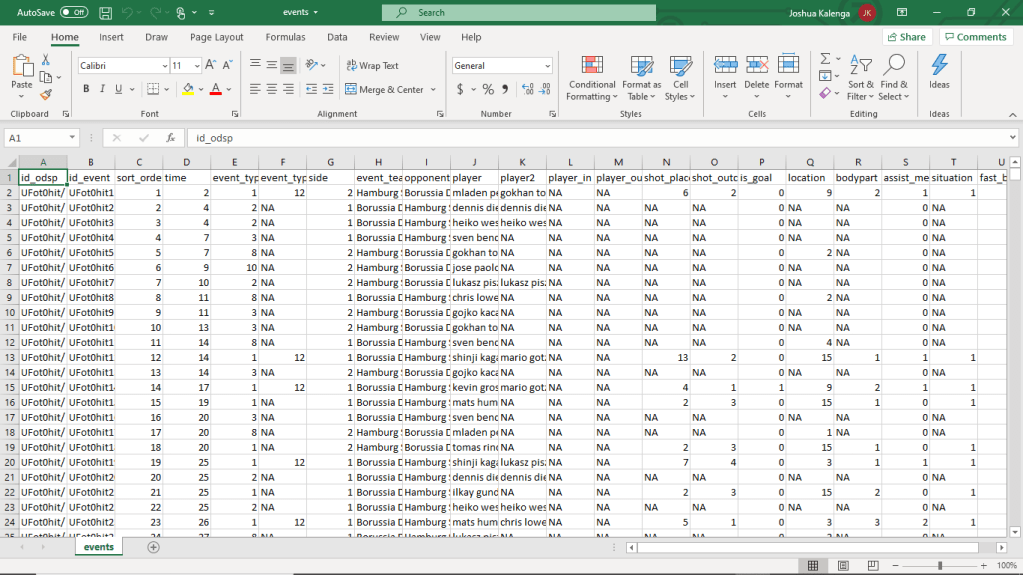Open Conditional Formatting in Styles group

[591, 77]
